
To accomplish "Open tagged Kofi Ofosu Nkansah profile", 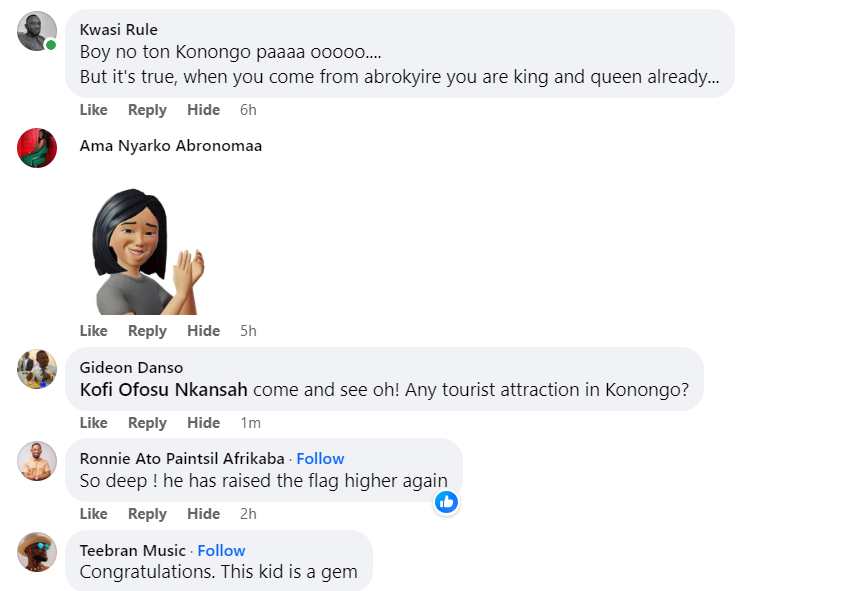I will (x=163, y=390).
